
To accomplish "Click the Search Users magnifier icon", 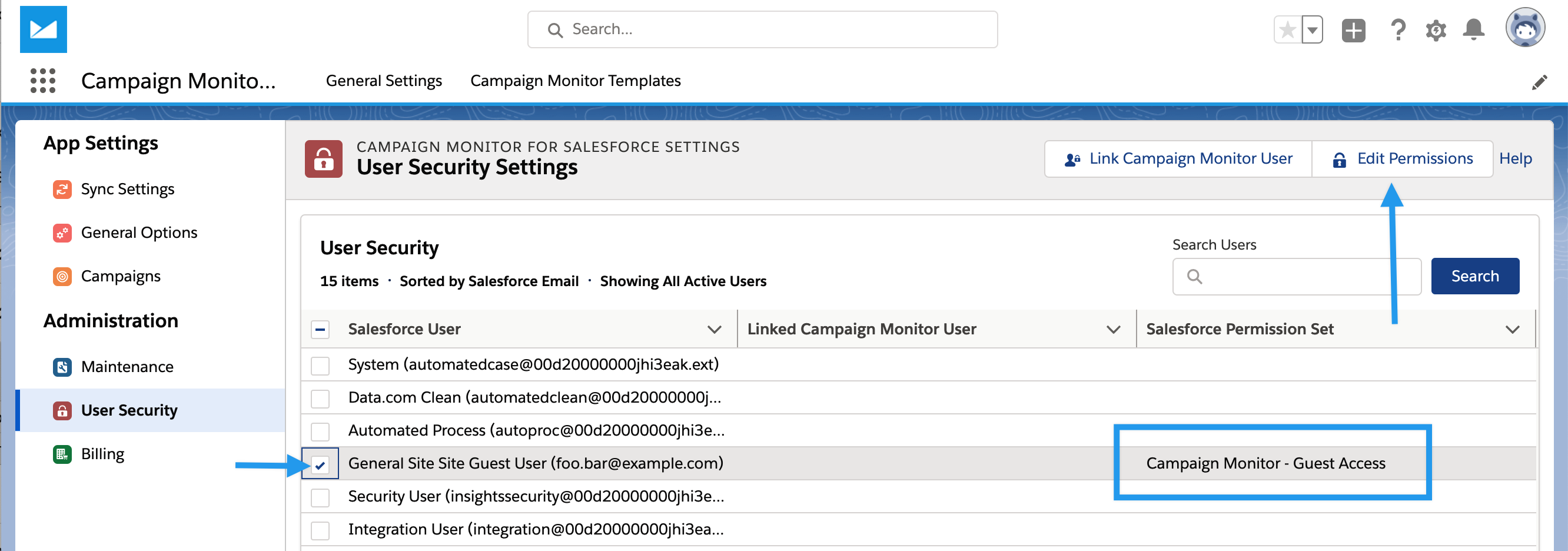I will click(1194, 277).
